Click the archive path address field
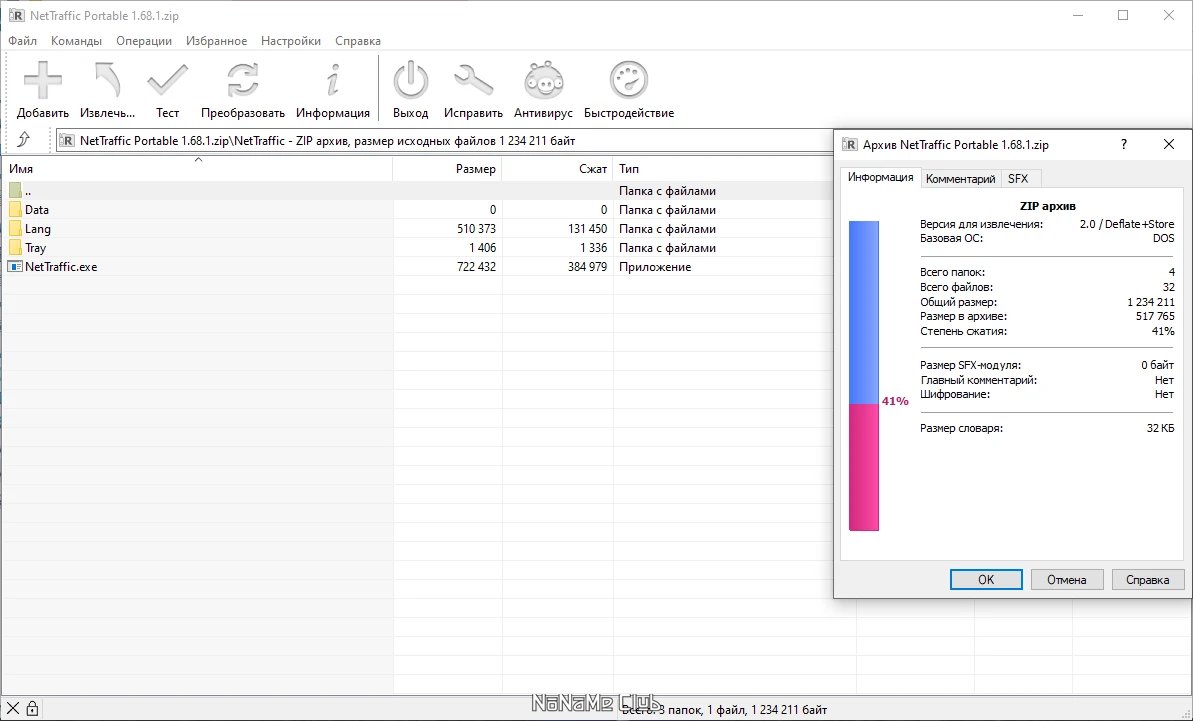Image resolution: width=1193 pixels, height=721 pixels. point(440,141)
